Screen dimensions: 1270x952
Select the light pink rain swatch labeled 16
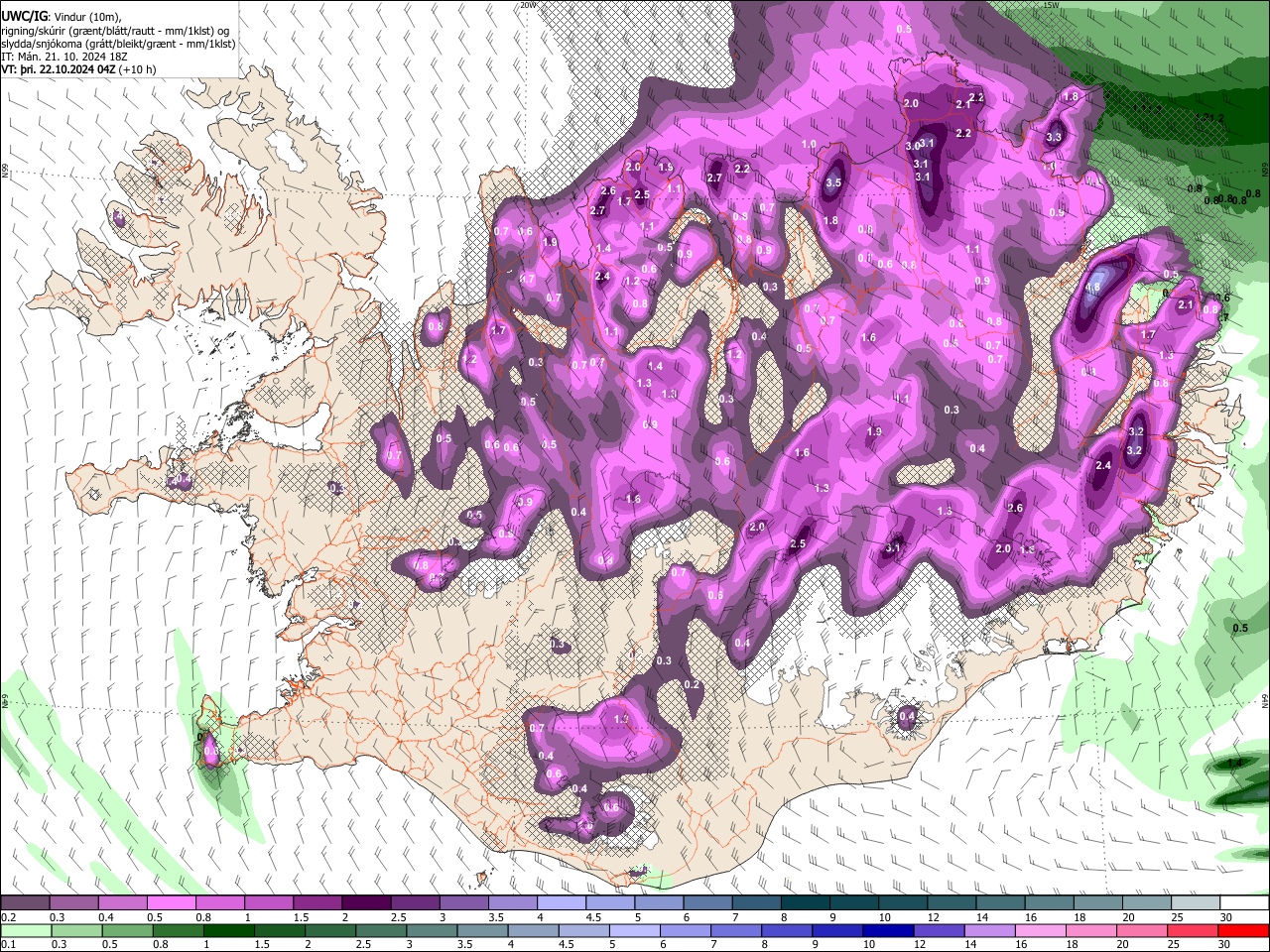click(x=1040, y=930)
